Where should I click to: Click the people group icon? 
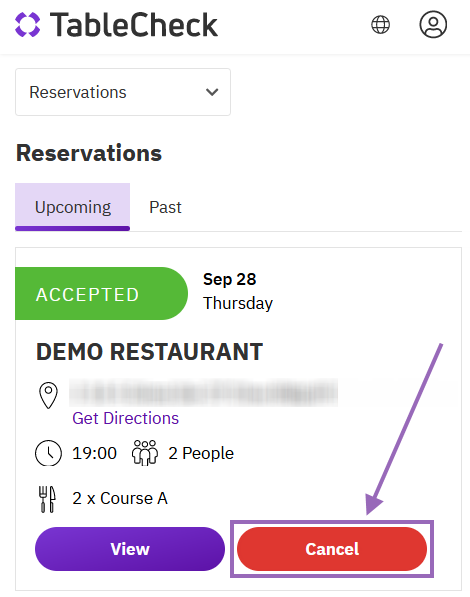pyautogui.click(x=145, y=453)
